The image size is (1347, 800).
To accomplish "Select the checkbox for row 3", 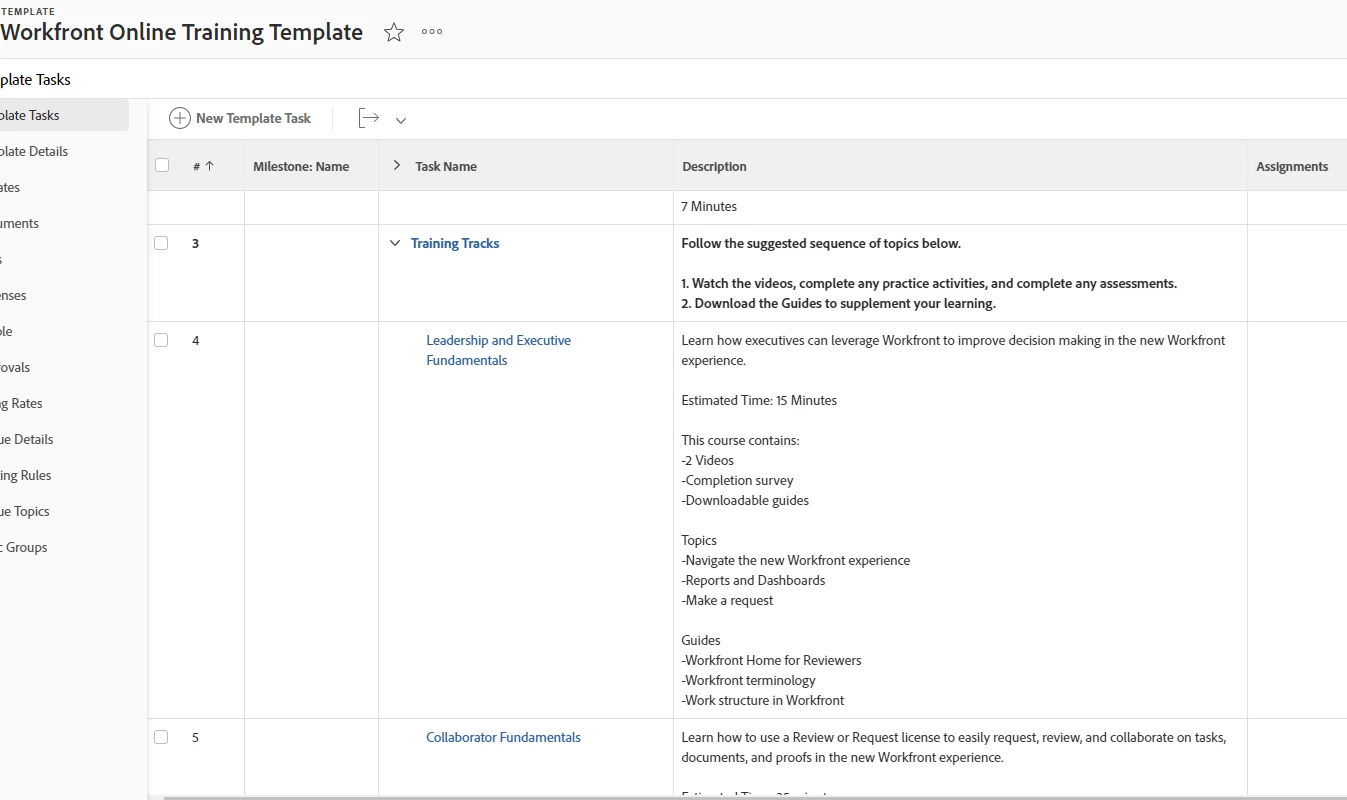I will click(x=161, y=243).
